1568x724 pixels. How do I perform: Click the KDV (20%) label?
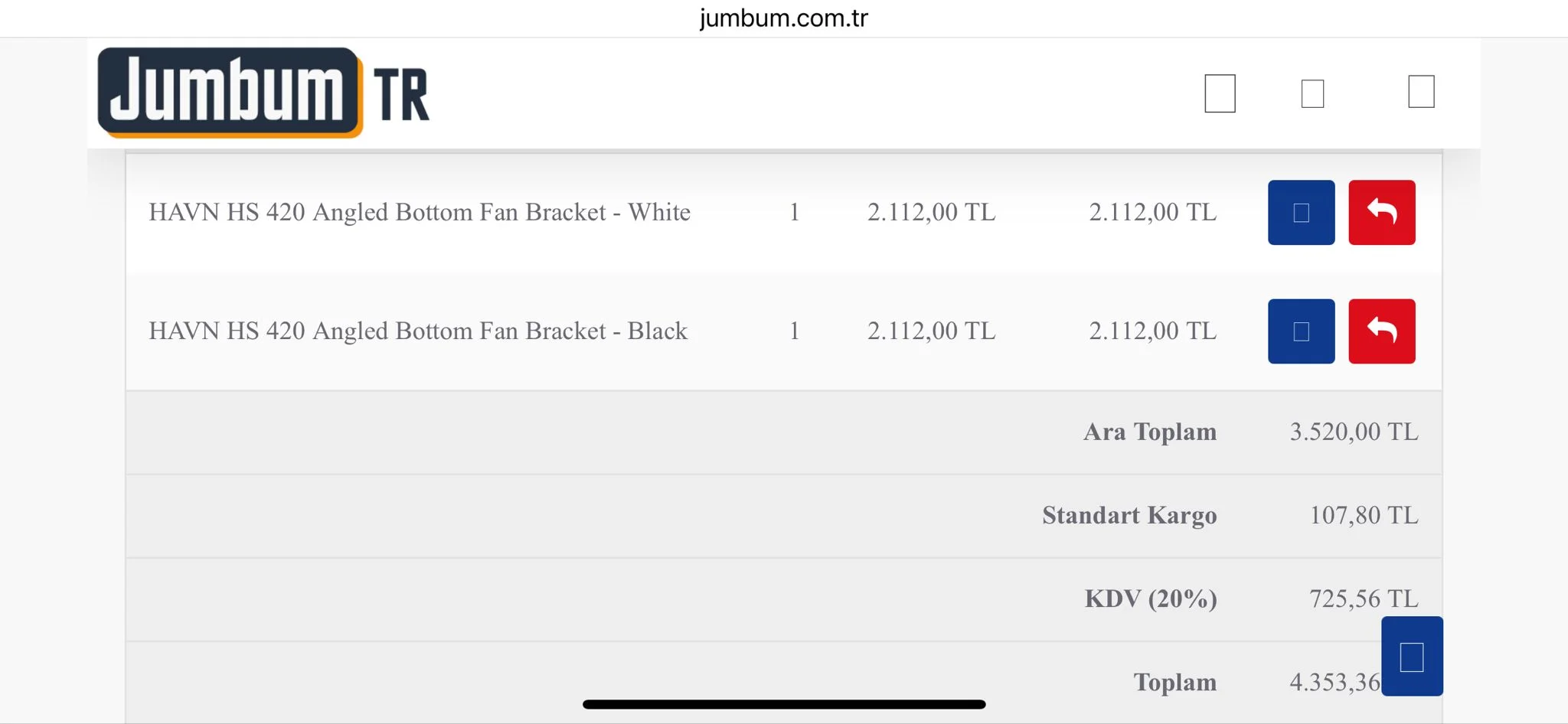click(1150, 598)
